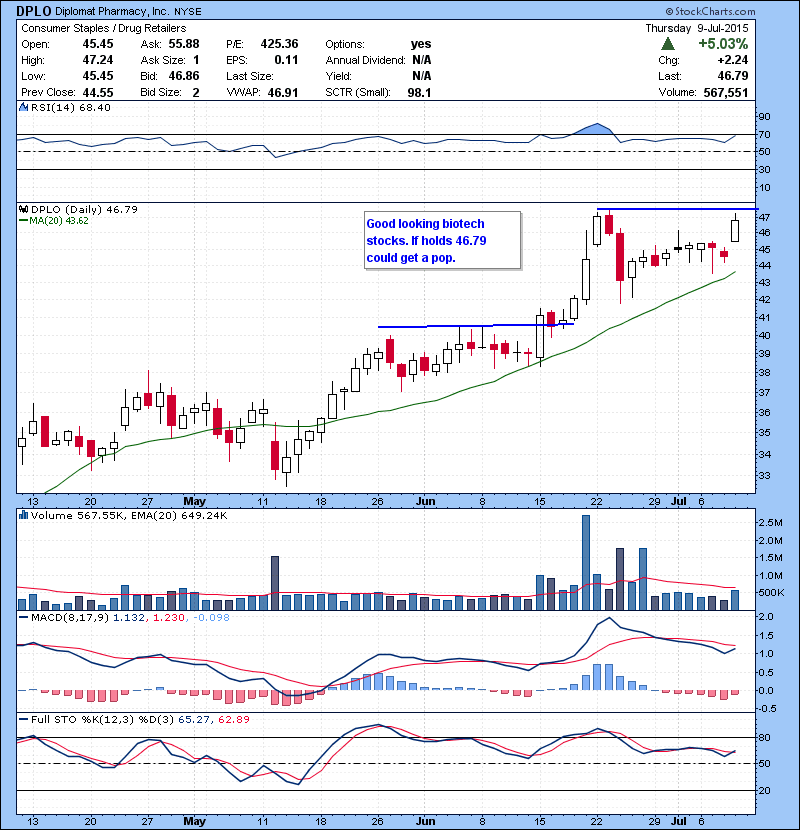Click the +5.03% percent change
800x830 pixels.
click(x=723, y=43)
